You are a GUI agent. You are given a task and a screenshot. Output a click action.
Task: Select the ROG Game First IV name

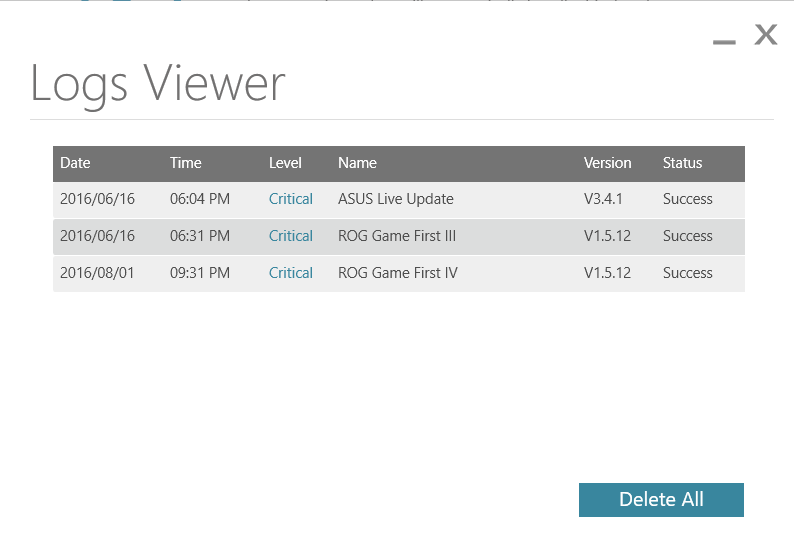click(x=398, y=272)
